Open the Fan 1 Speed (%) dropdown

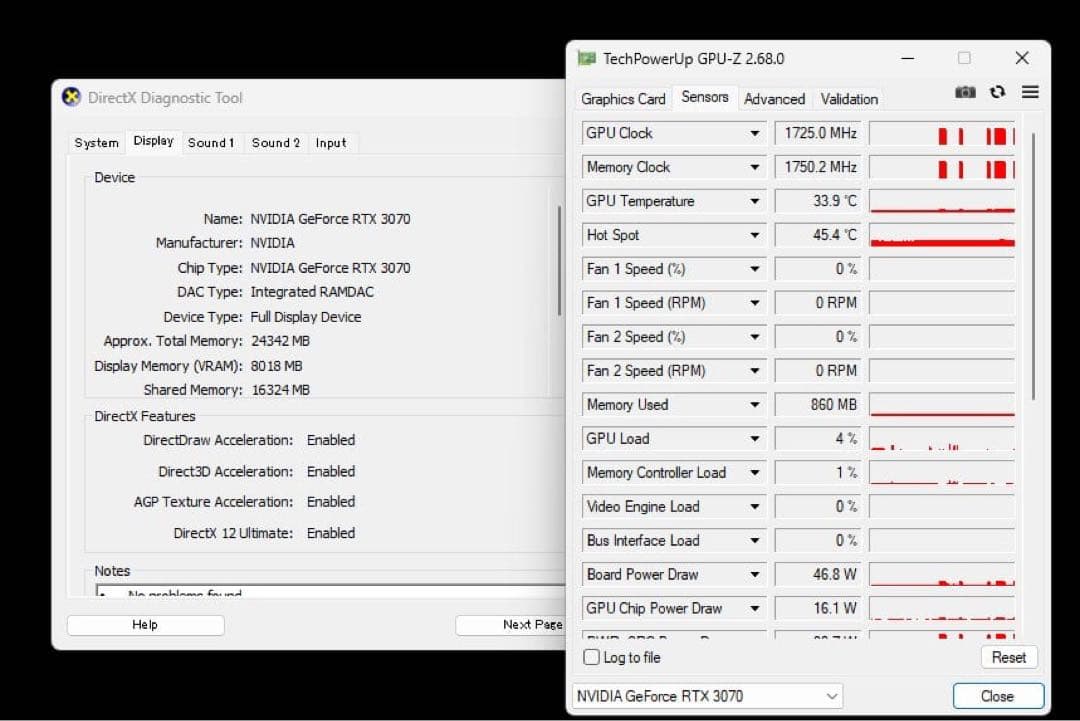754,269
